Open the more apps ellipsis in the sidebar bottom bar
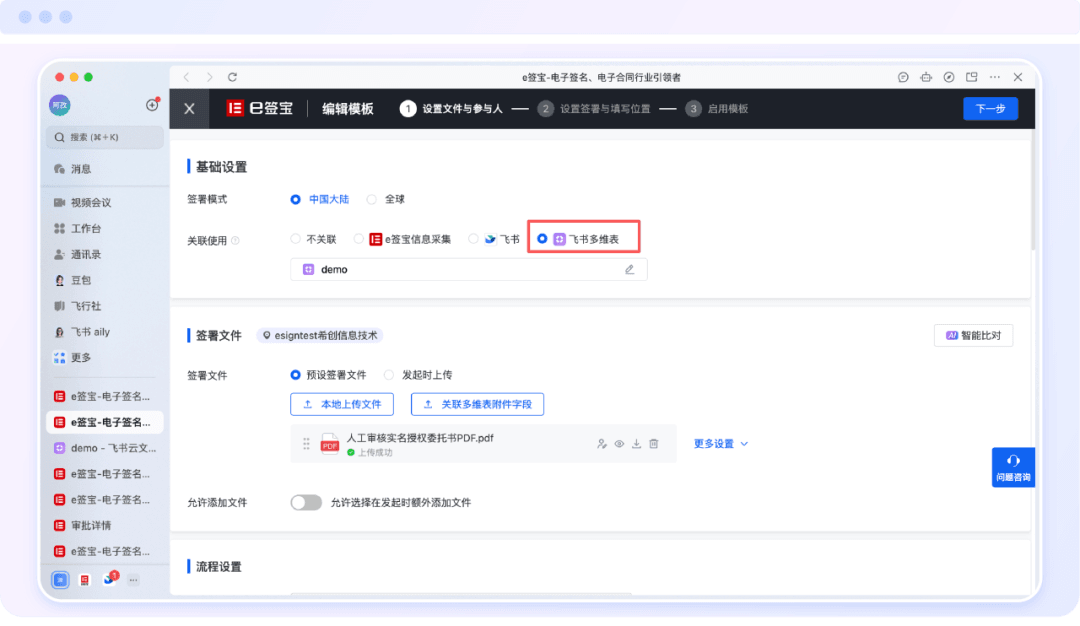Screen dimensions: 1080x626 134,580
